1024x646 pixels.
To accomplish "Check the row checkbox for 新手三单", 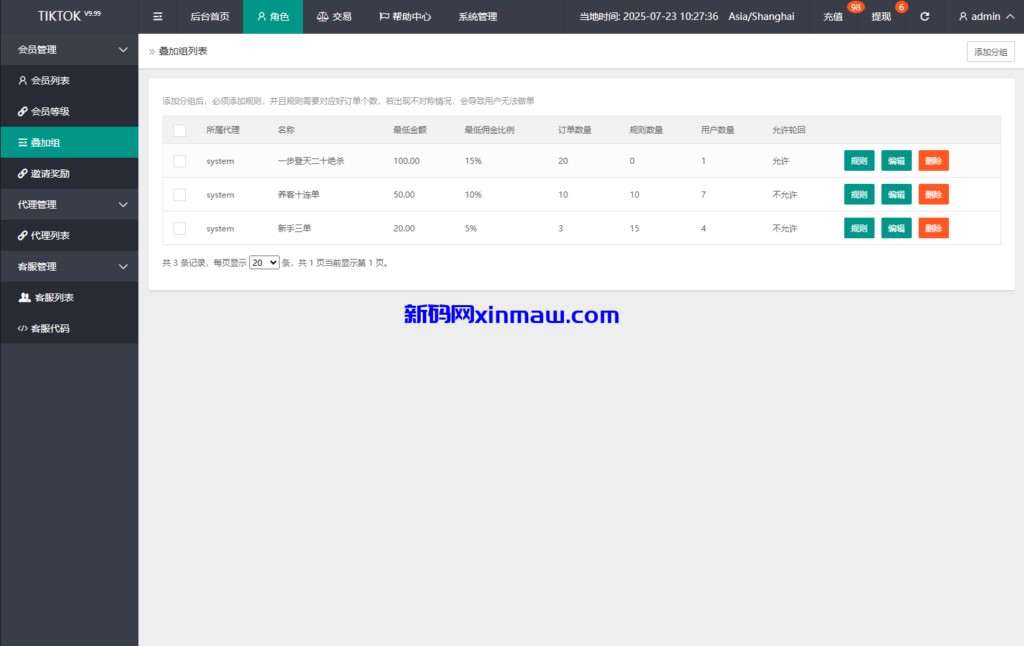I will coord(179,228).
